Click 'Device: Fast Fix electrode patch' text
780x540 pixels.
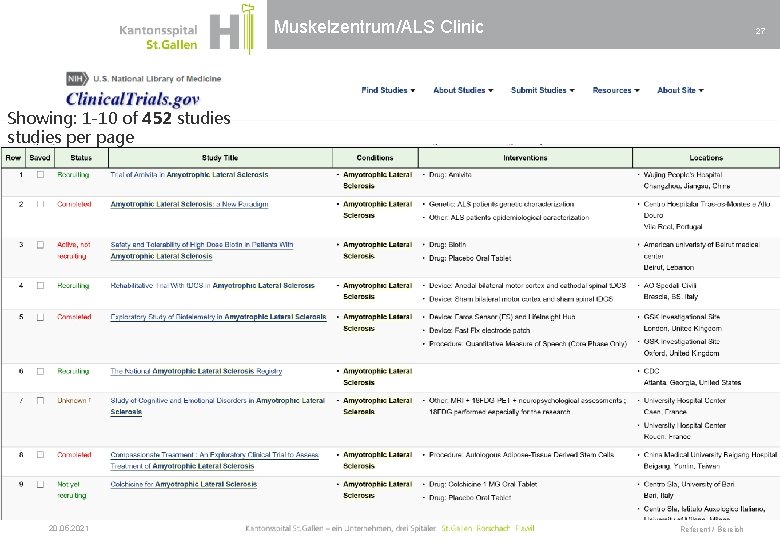480,330
